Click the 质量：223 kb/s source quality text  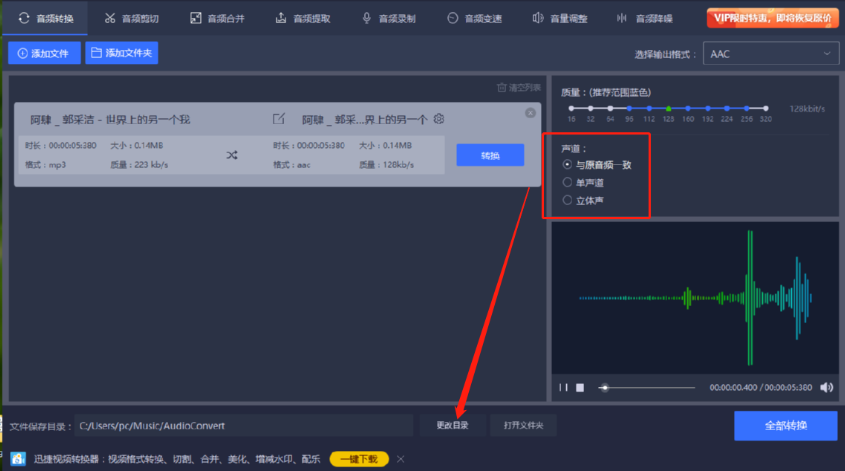tap(139, 165)
